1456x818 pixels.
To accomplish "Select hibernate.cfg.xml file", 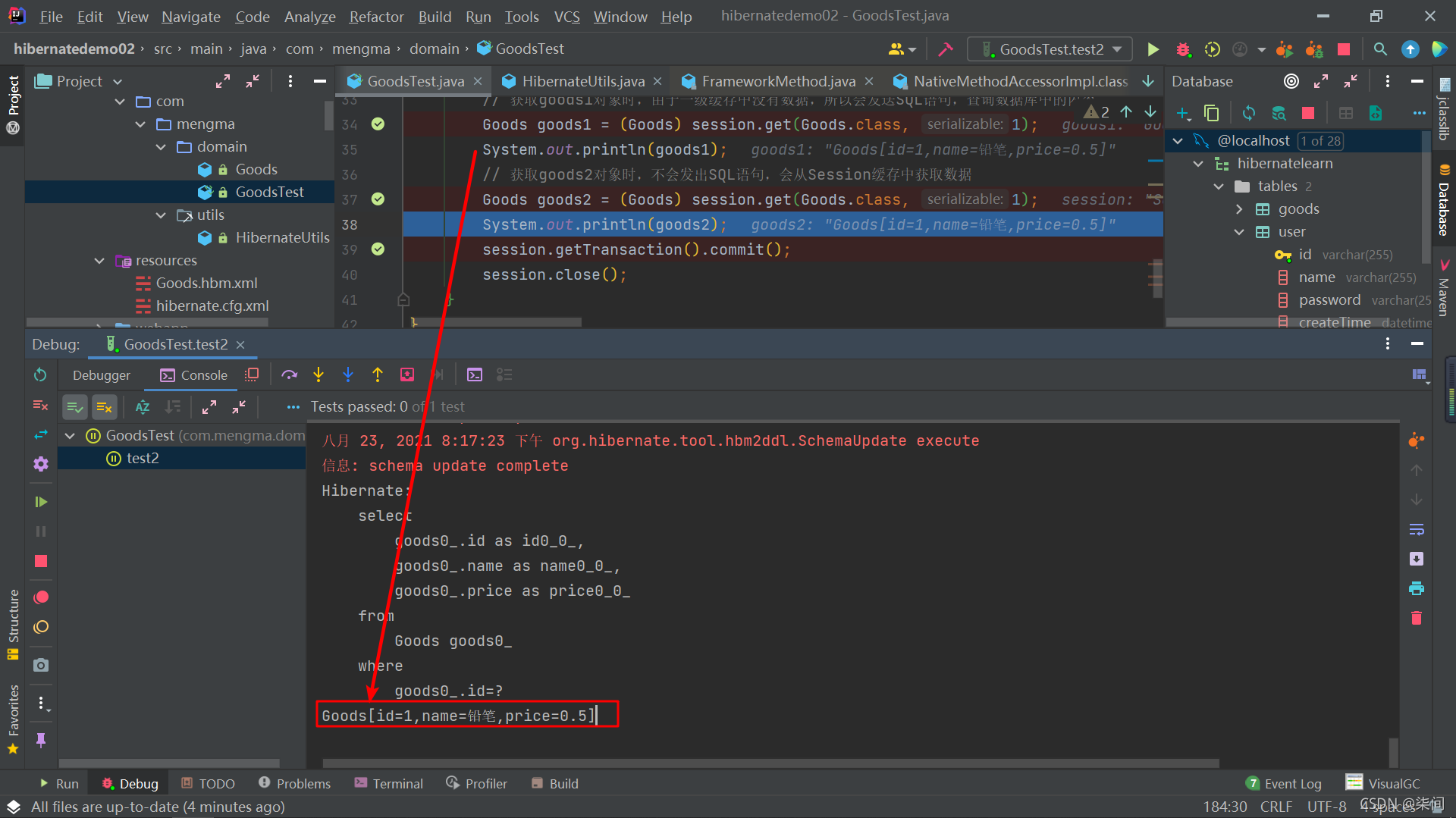I will click(212, 306).
